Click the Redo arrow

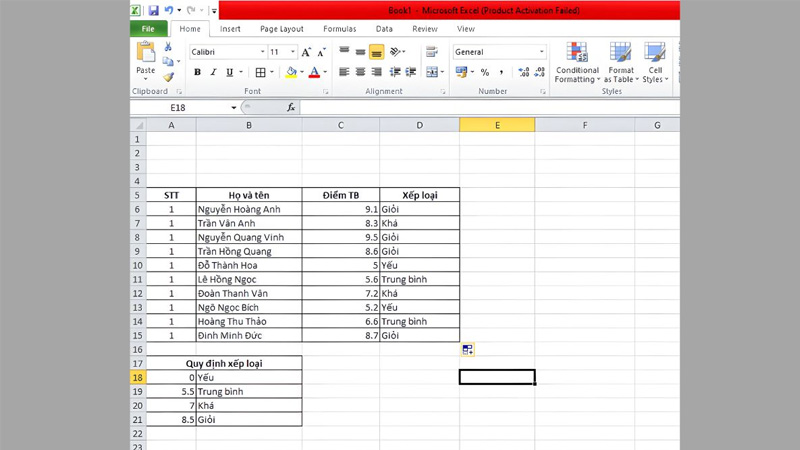pos(191,10)
